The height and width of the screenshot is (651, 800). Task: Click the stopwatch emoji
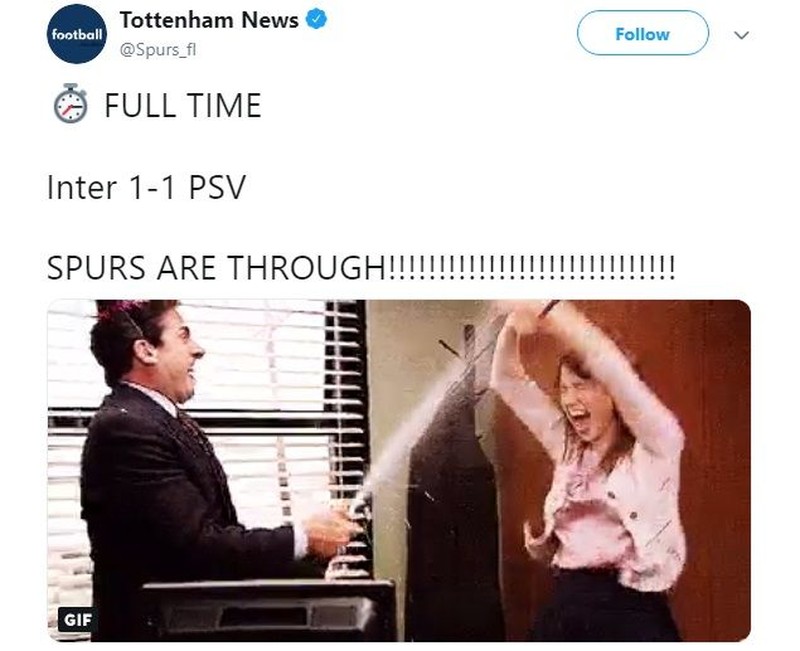click(70, 104)
